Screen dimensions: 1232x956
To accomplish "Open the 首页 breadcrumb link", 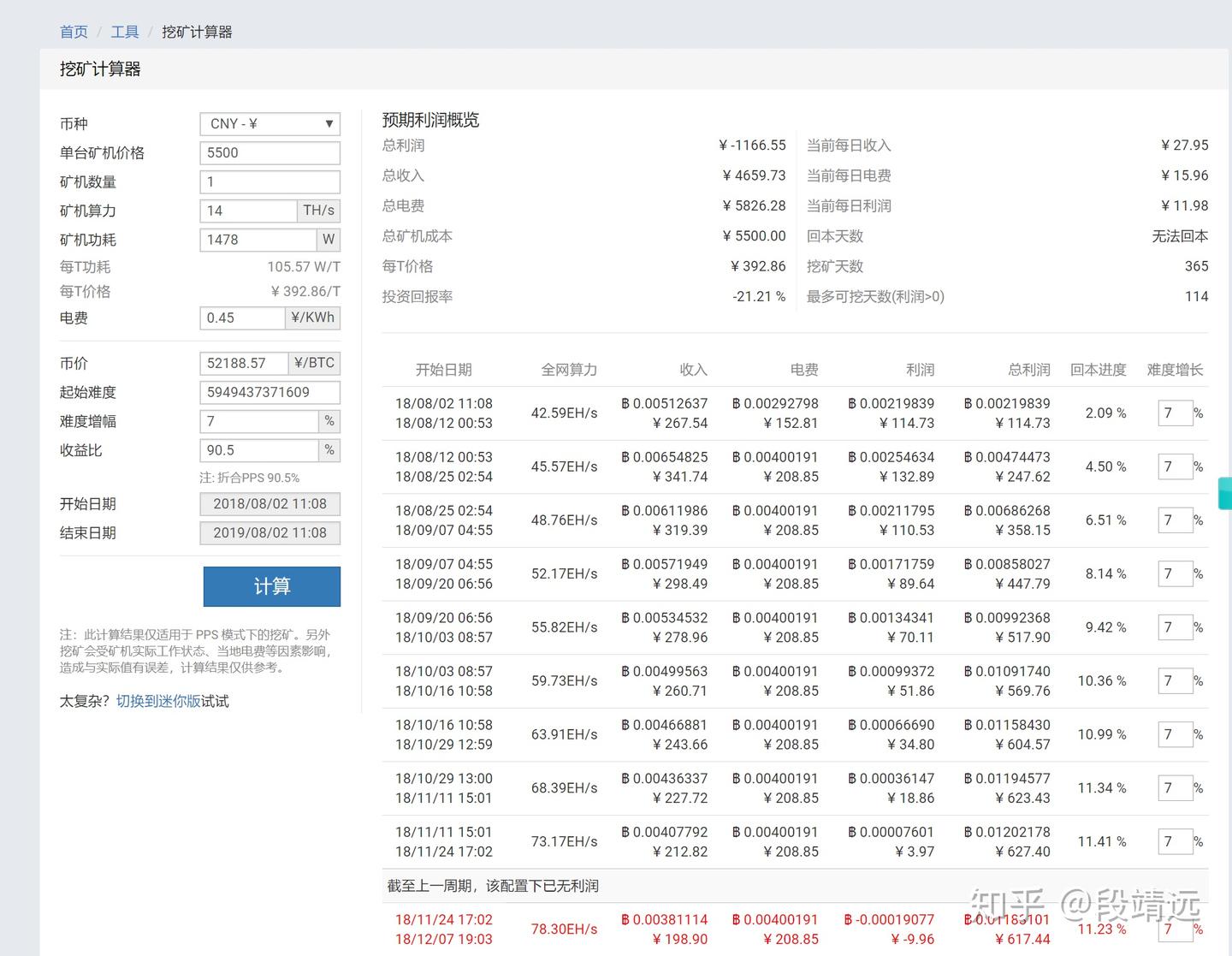I will click(x=74, y=32).
